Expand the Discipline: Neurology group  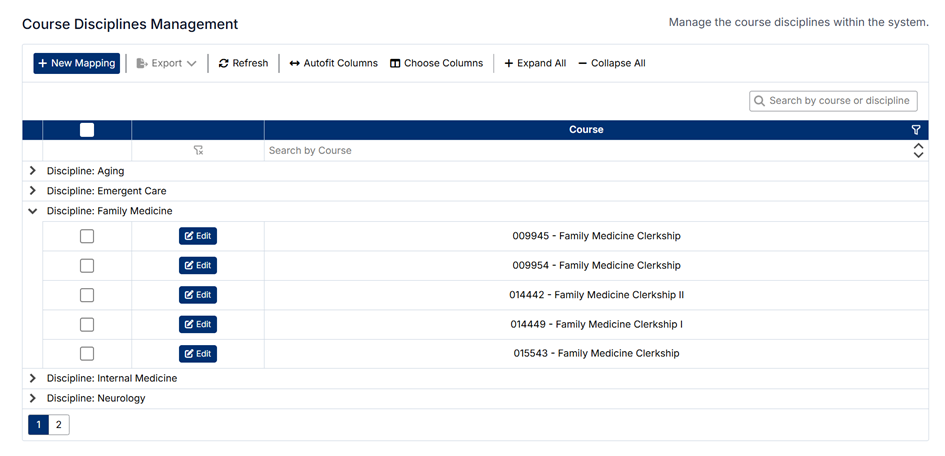click(33, 398)
